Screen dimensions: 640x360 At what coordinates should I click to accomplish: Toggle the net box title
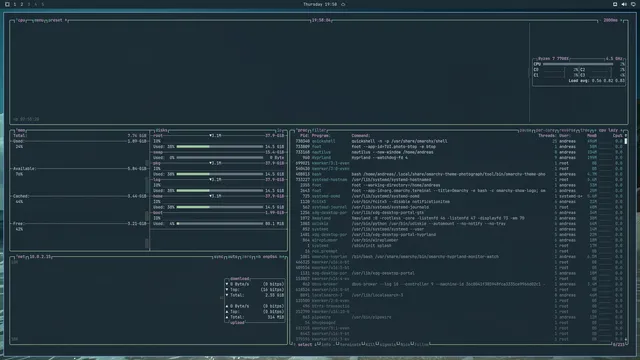pos(20,257)
